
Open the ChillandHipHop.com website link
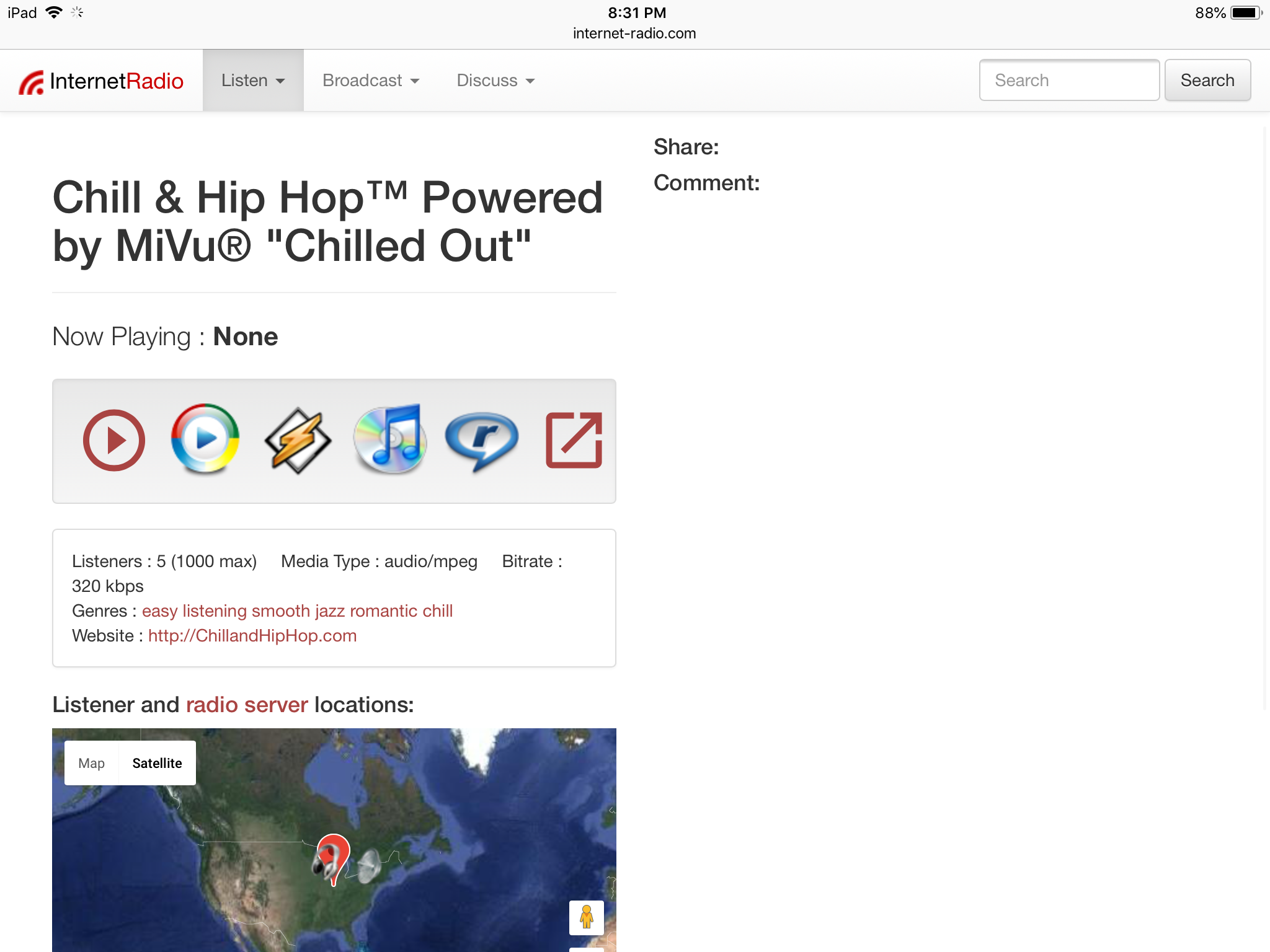click(x=252, y=636)
